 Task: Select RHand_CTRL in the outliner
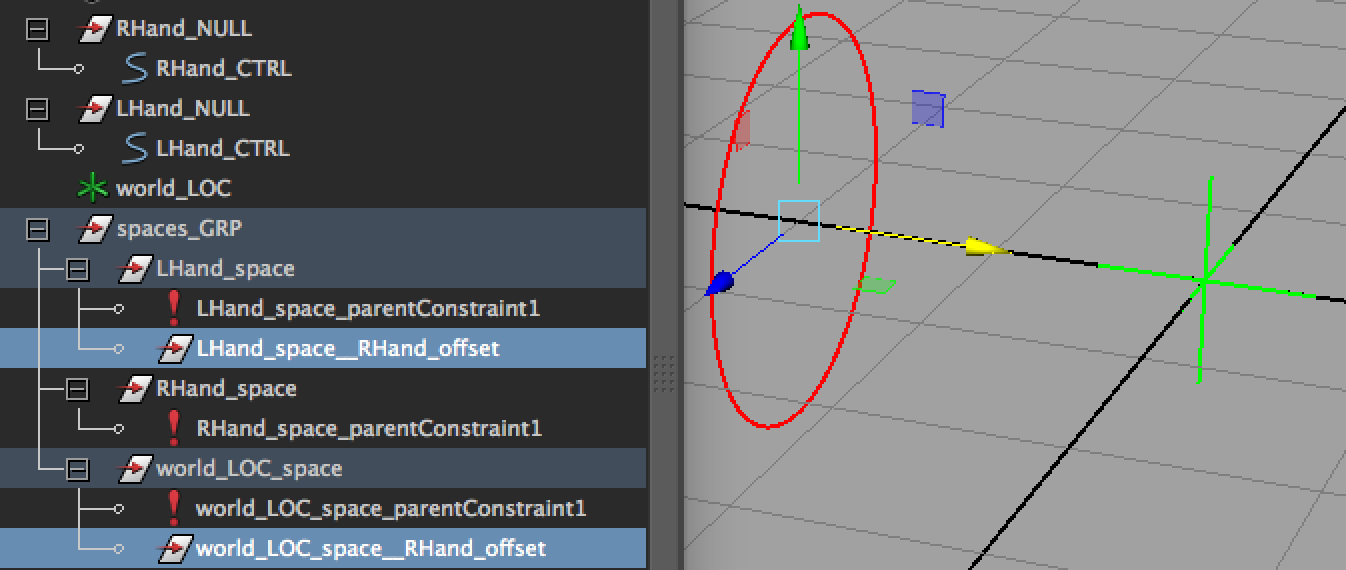(x=223, y=69)
